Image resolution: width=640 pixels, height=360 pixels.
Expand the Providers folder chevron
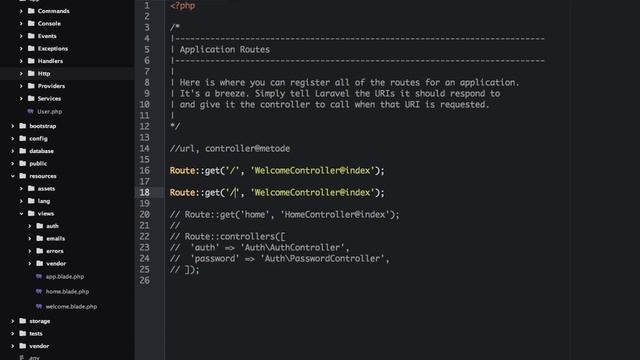pyautogui.click(x=21, y=86)
